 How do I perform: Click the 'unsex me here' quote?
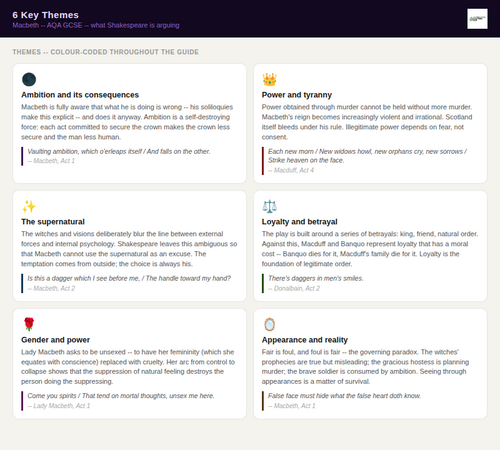pos(121,396)
